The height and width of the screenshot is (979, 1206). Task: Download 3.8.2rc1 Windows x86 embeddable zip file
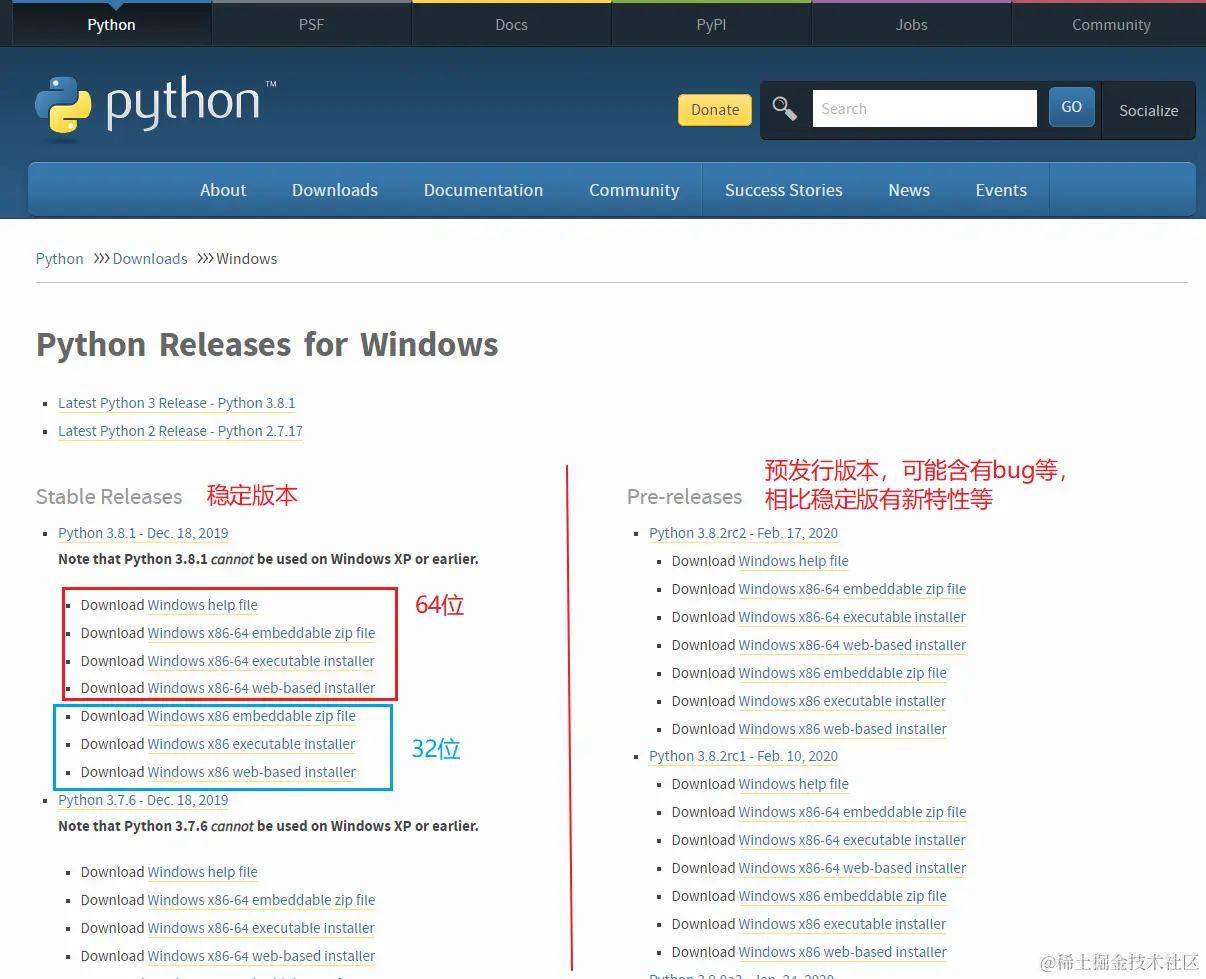pyautogui.click(x=843, y=896)
